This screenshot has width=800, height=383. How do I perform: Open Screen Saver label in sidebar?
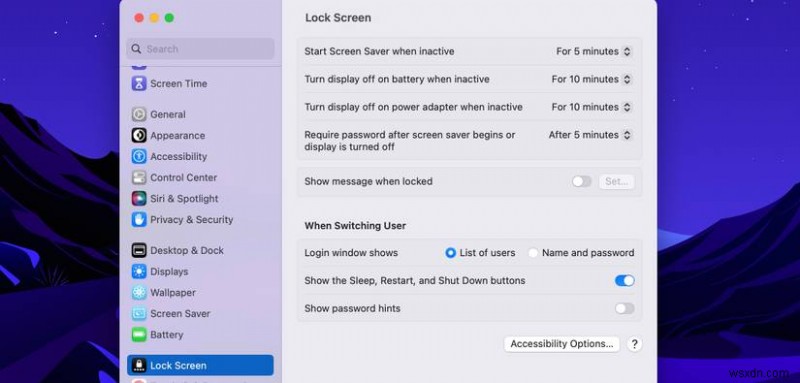point(180,314)
